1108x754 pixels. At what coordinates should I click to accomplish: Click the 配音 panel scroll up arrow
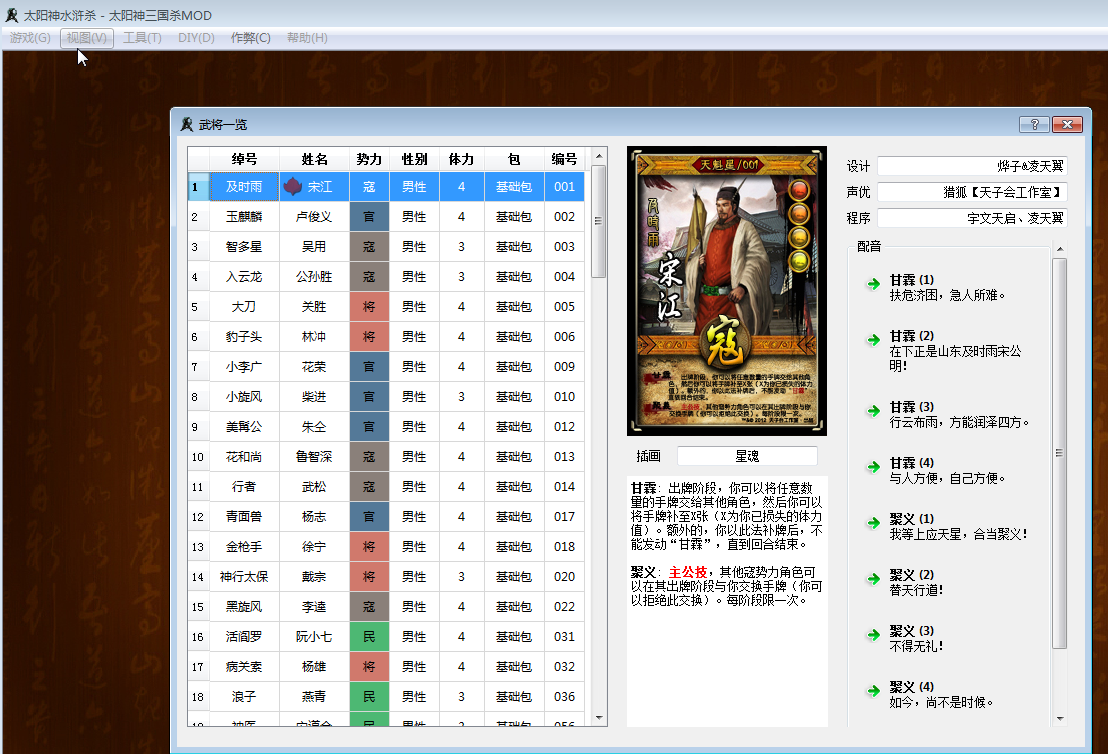click(x=1060, y=249)
